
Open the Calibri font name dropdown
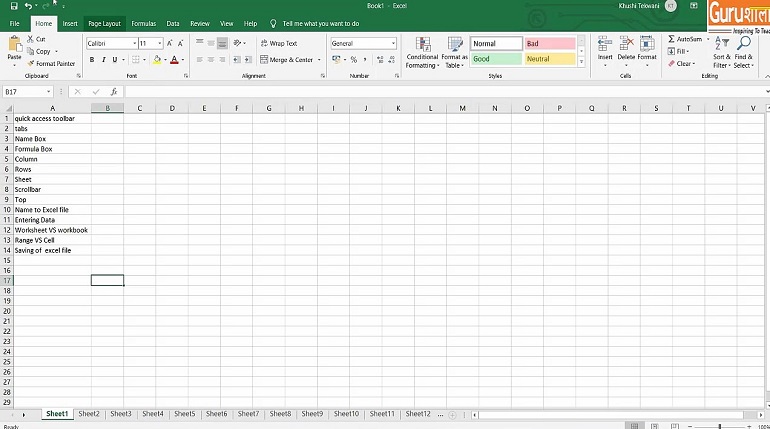coord(133,44)
